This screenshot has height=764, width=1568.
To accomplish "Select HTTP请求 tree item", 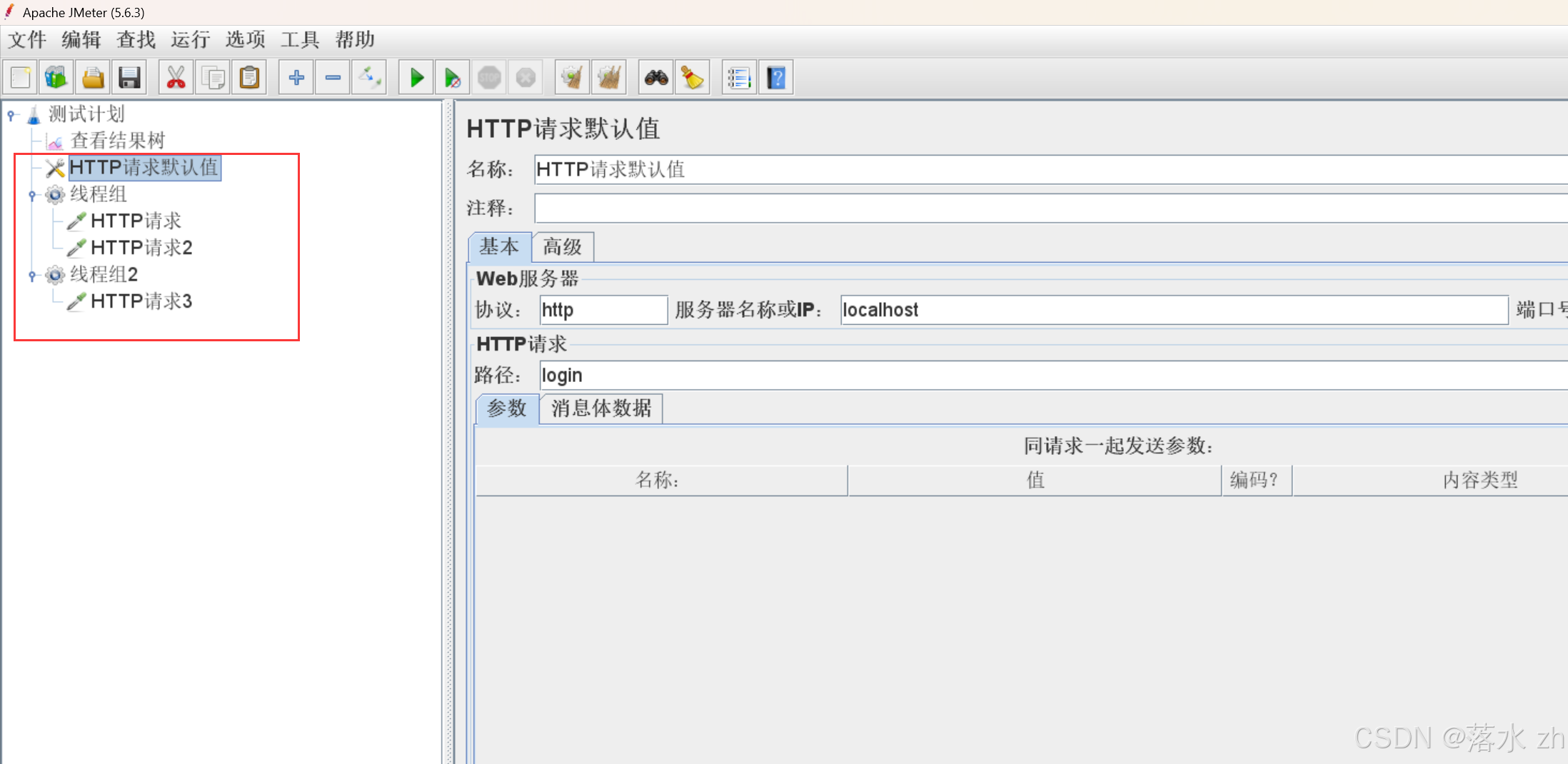I will [136, 221].
